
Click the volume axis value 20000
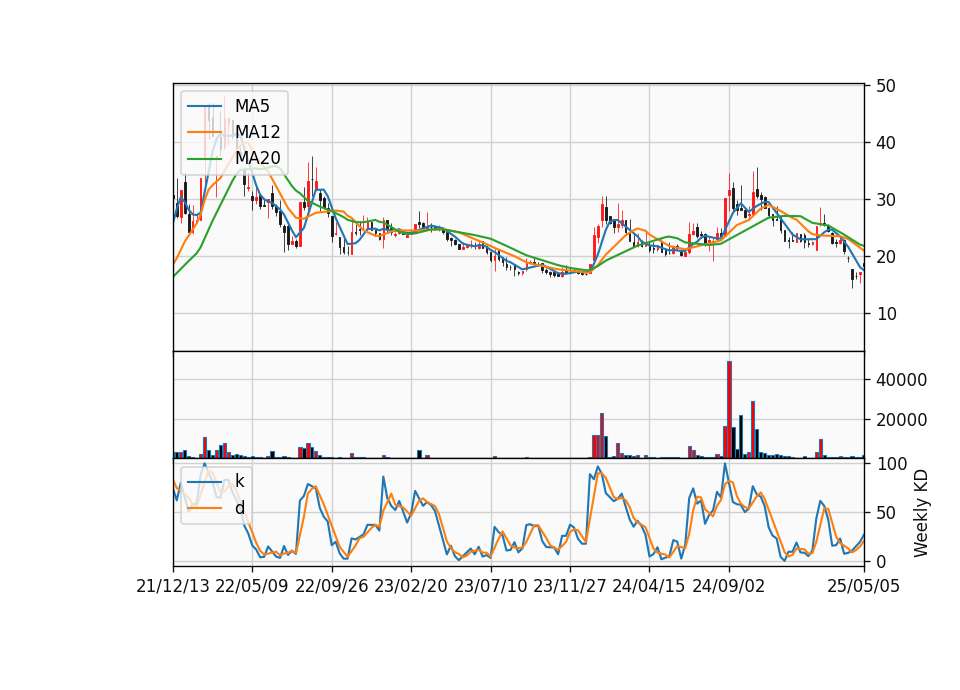pos(901,420)
